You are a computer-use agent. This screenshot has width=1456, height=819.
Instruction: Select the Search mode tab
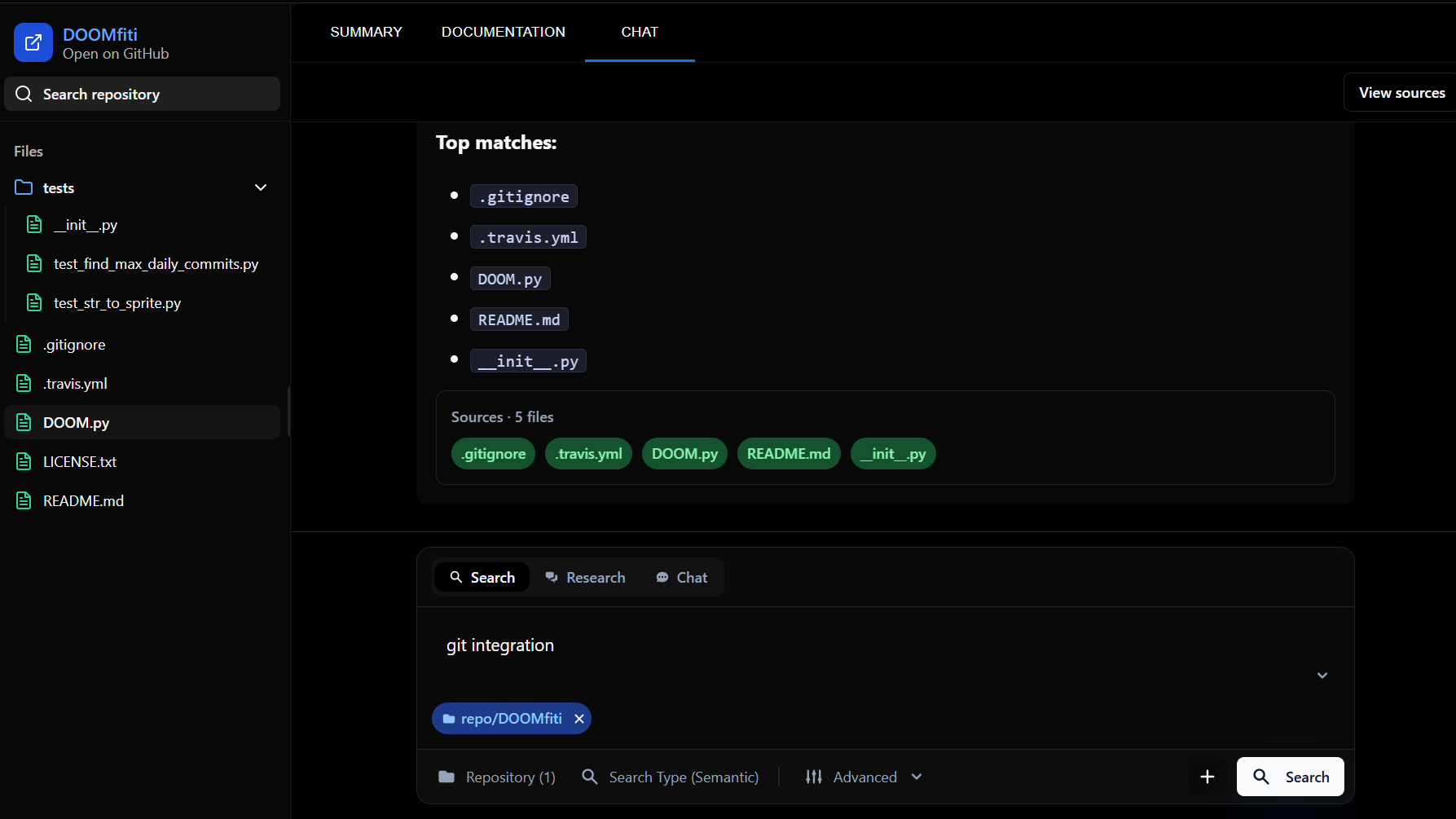(x=482, y=577)
